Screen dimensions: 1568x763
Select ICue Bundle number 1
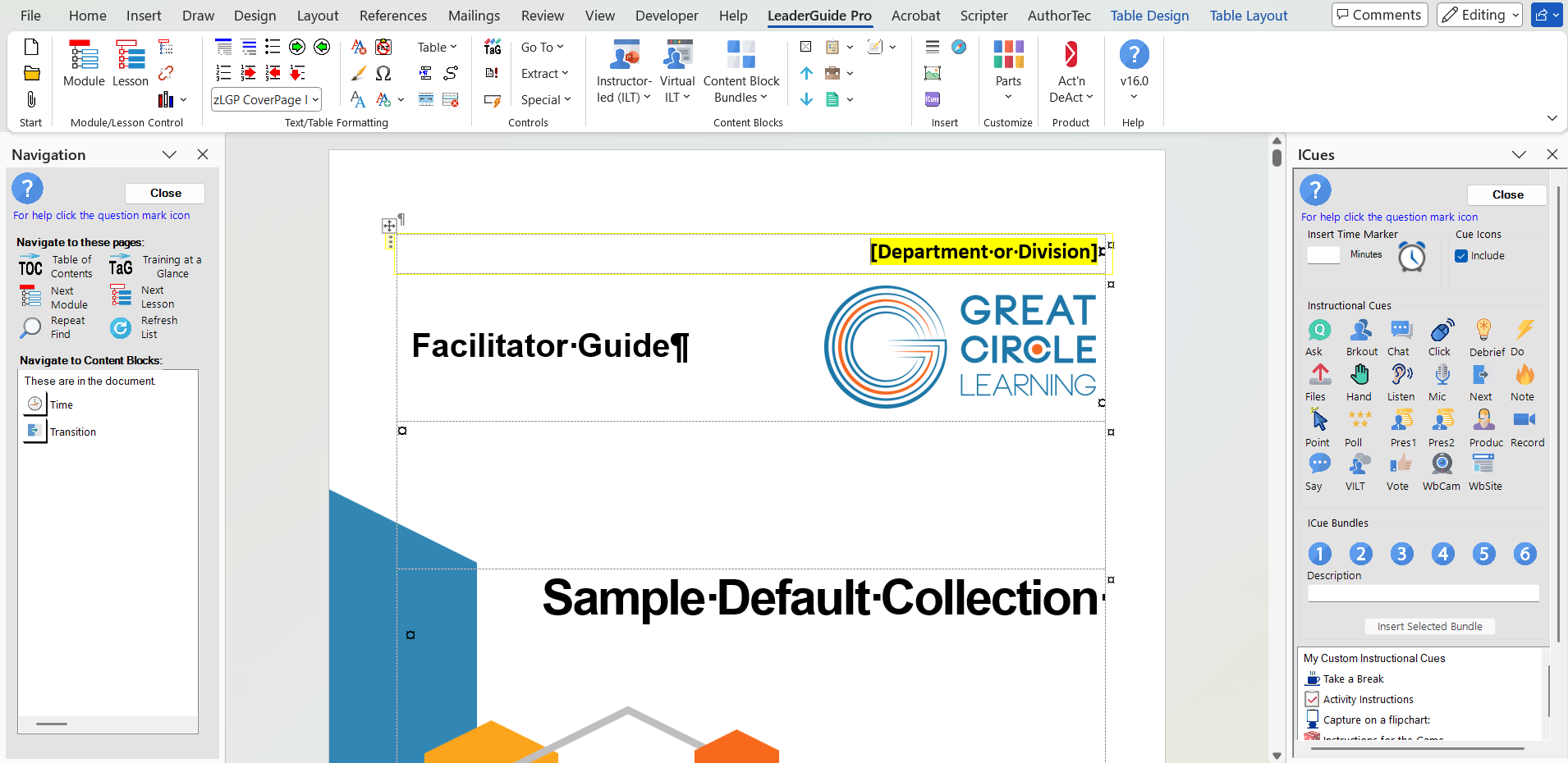[x=1319, y=554]
